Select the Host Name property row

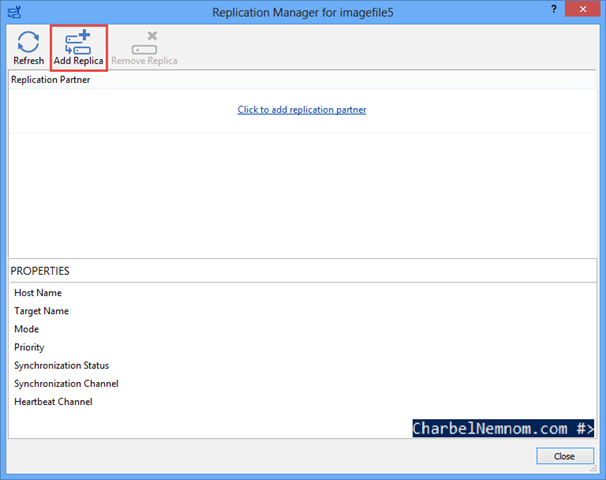[302, 293]
